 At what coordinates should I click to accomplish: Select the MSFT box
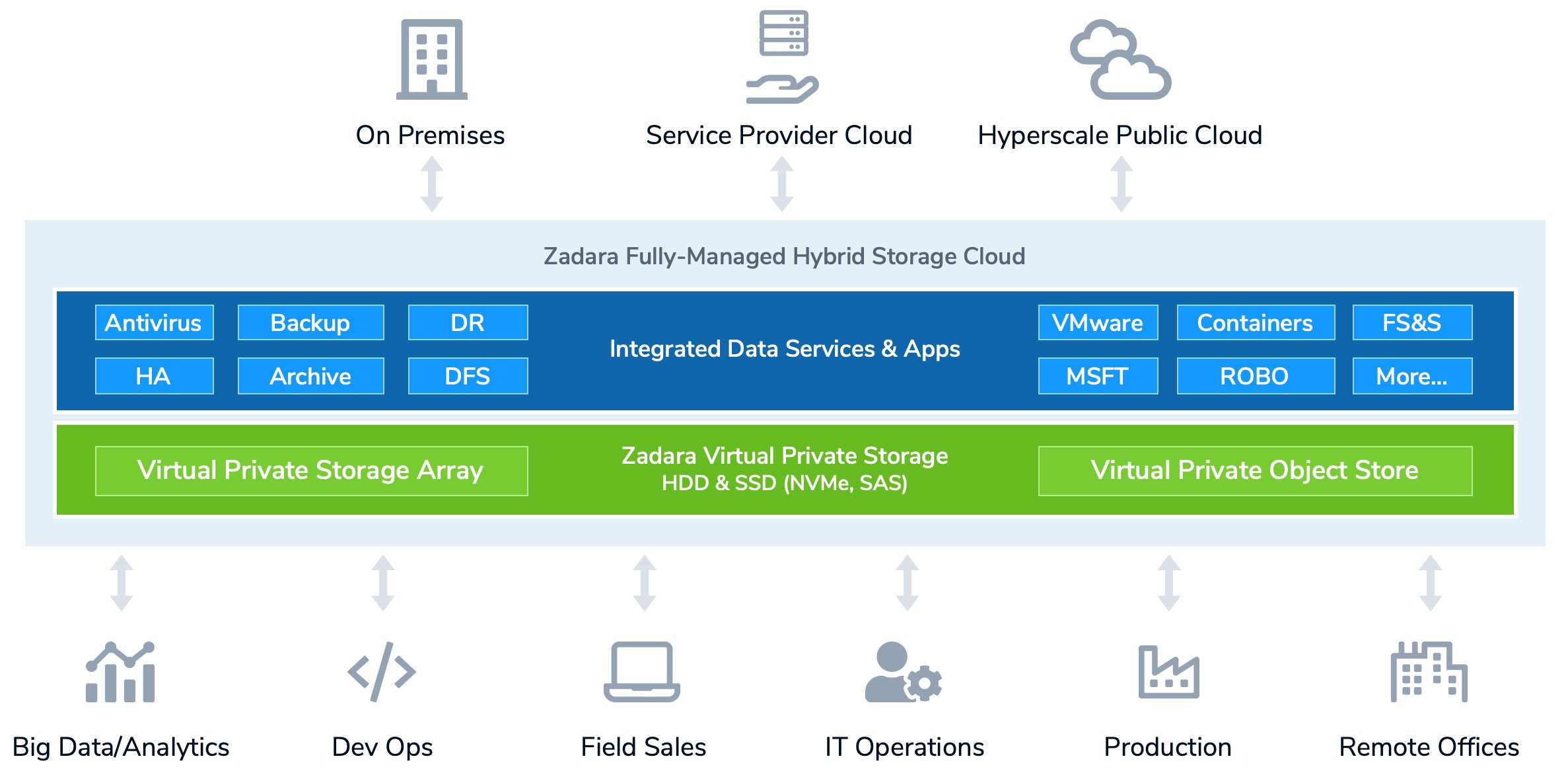(1098, 376)
